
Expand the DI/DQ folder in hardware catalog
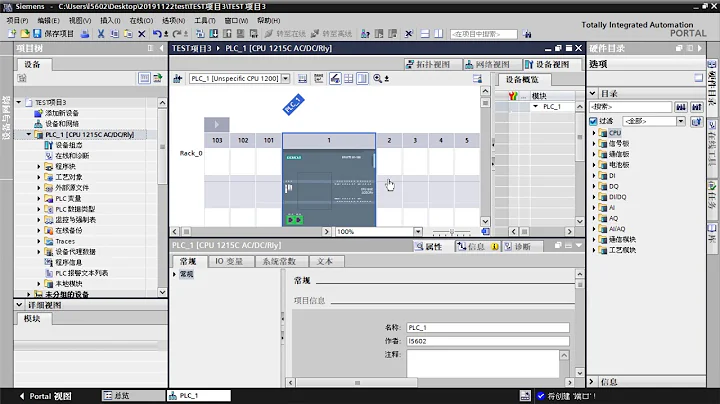594,196
